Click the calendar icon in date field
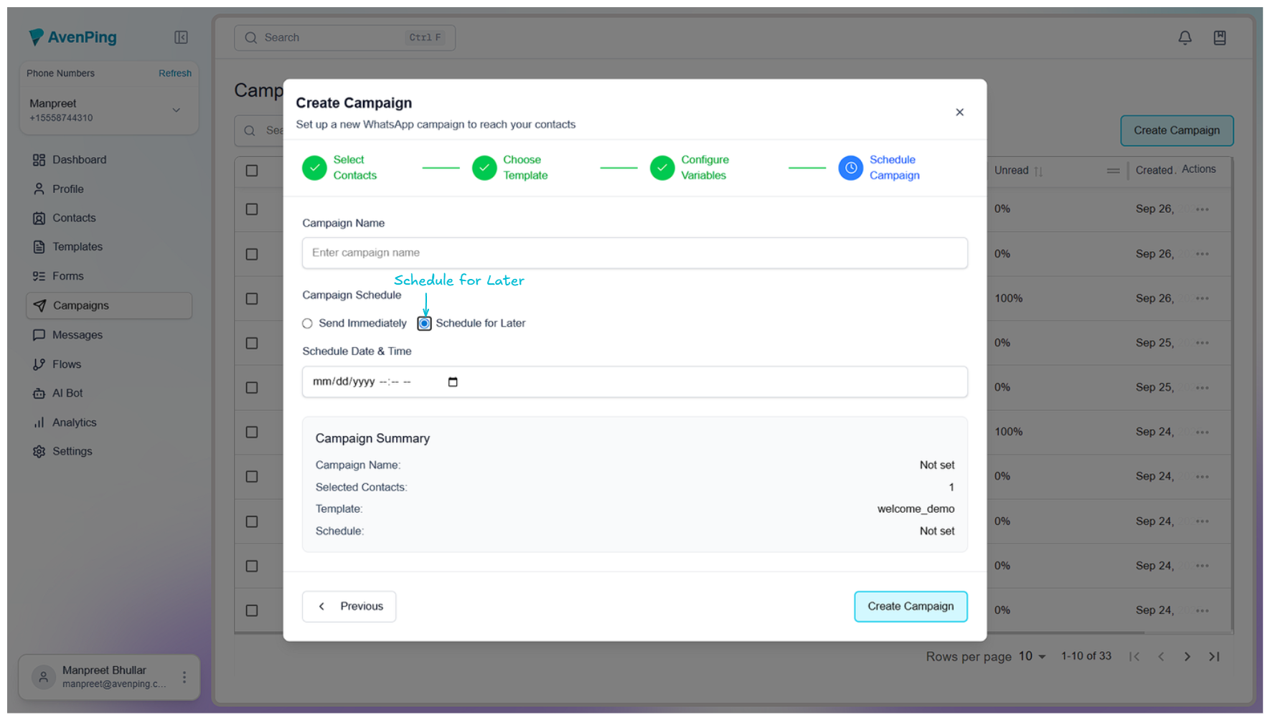The image size is (1270, 720). (453, 382)
